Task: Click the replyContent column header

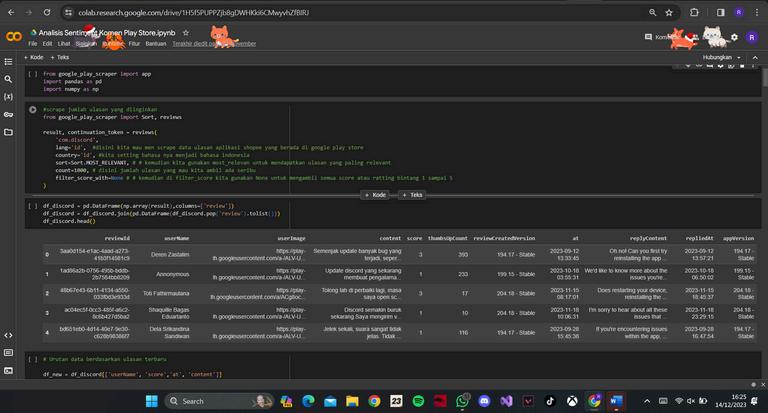Action: click(648, 238)
